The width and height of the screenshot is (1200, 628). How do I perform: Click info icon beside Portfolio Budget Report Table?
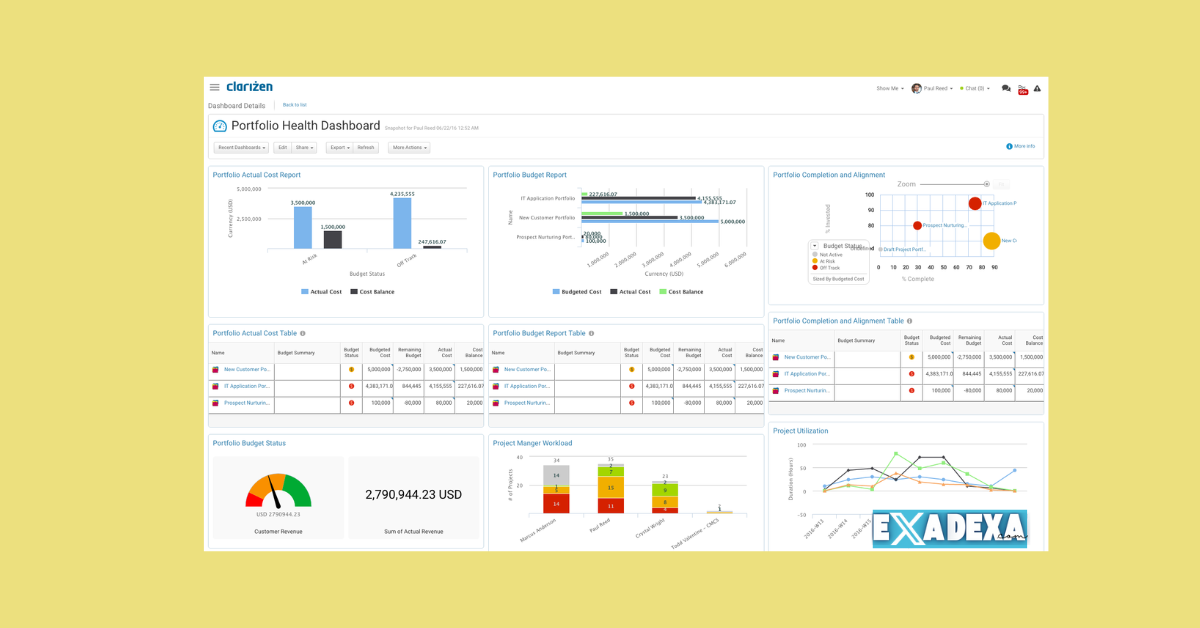[591, 333]
